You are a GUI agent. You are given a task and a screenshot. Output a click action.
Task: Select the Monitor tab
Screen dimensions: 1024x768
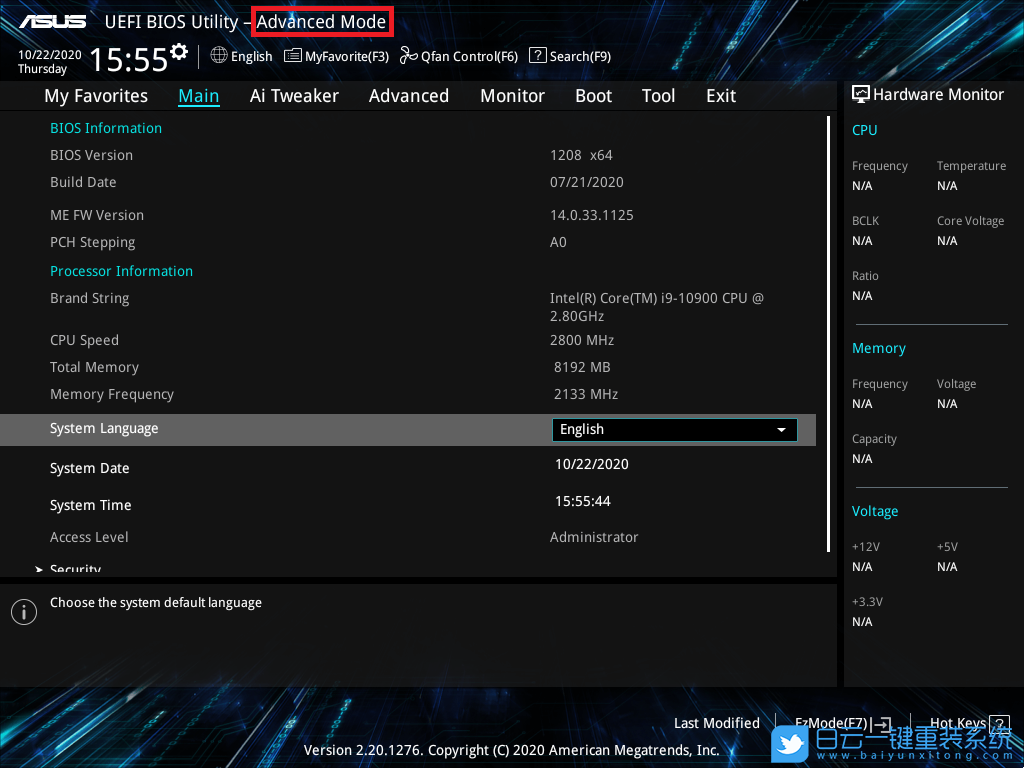coord(512,96)
